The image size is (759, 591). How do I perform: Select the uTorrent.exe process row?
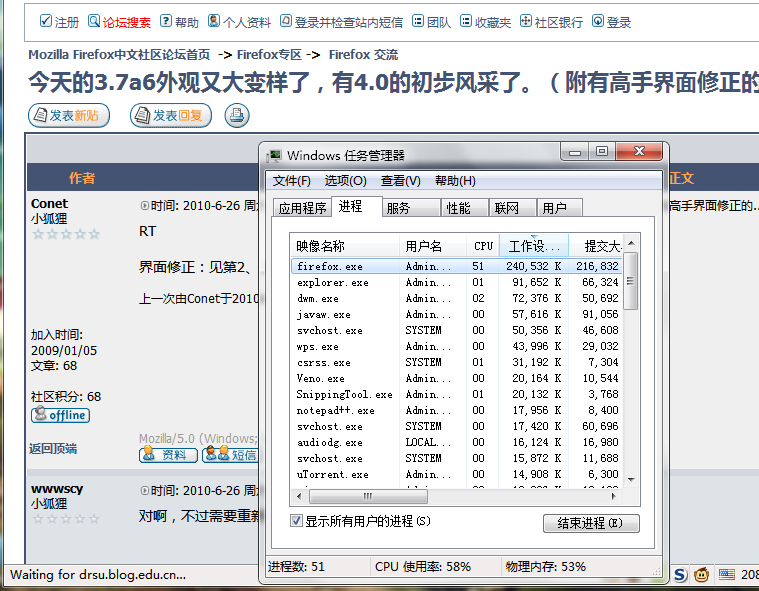(x=457, y=474)
